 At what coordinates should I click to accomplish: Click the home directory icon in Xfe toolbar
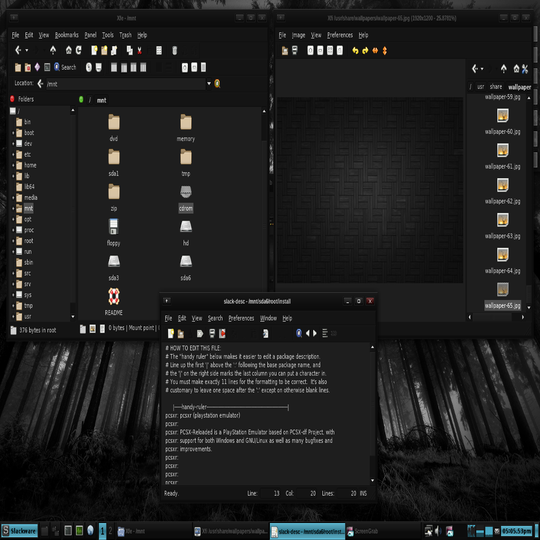(69, 50)
